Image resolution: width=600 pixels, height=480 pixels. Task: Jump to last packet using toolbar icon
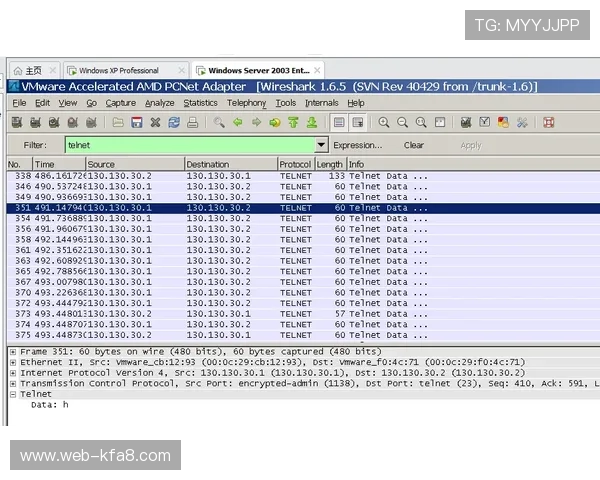(312, 123)
